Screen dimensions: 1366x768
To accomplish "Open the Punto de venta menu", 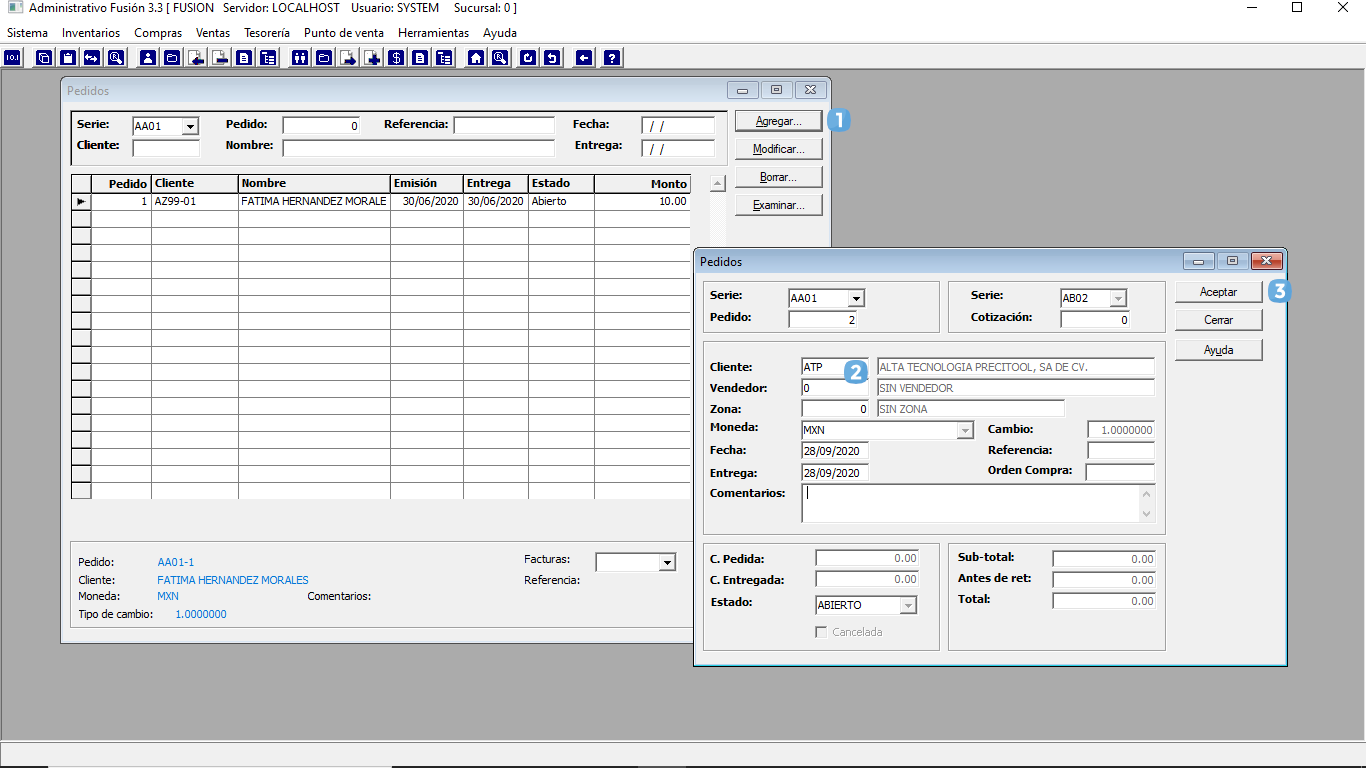I will (x=344, y=33).
